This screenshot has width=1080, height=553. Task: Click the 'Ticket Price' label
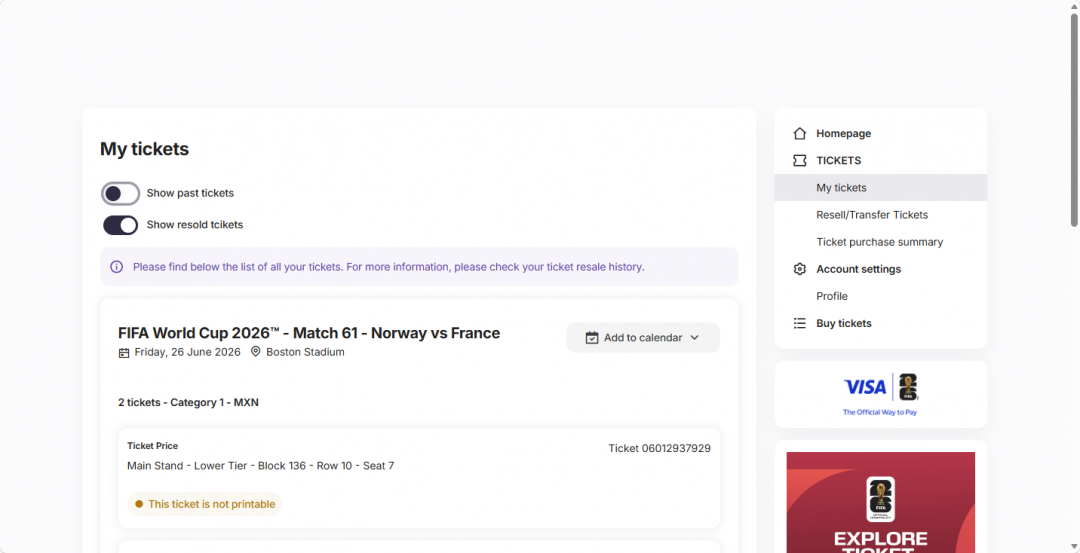tap(152, 446)
